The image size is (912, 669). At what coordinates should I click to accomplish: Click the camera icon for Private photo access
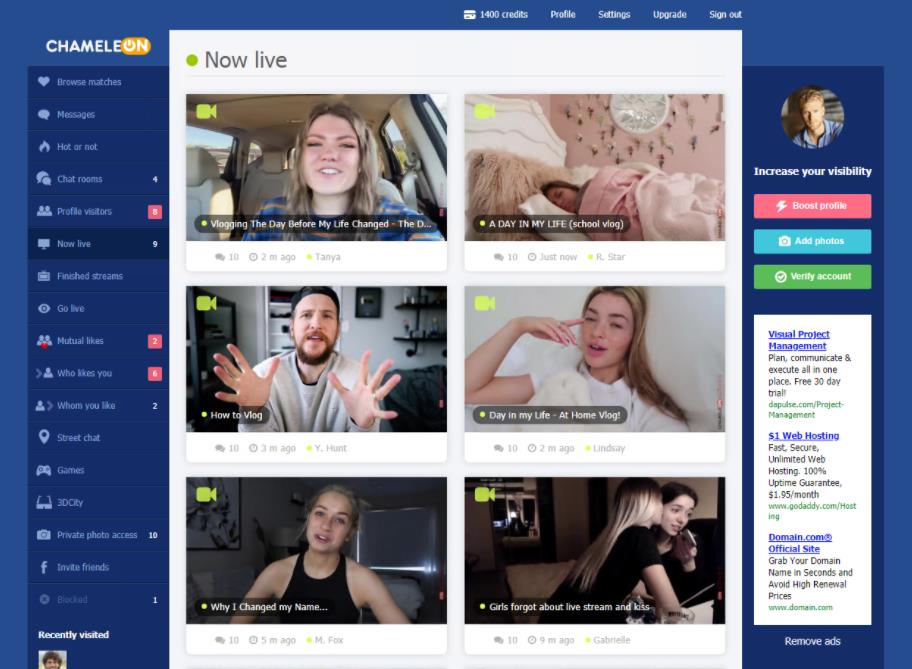pos(43,535)
